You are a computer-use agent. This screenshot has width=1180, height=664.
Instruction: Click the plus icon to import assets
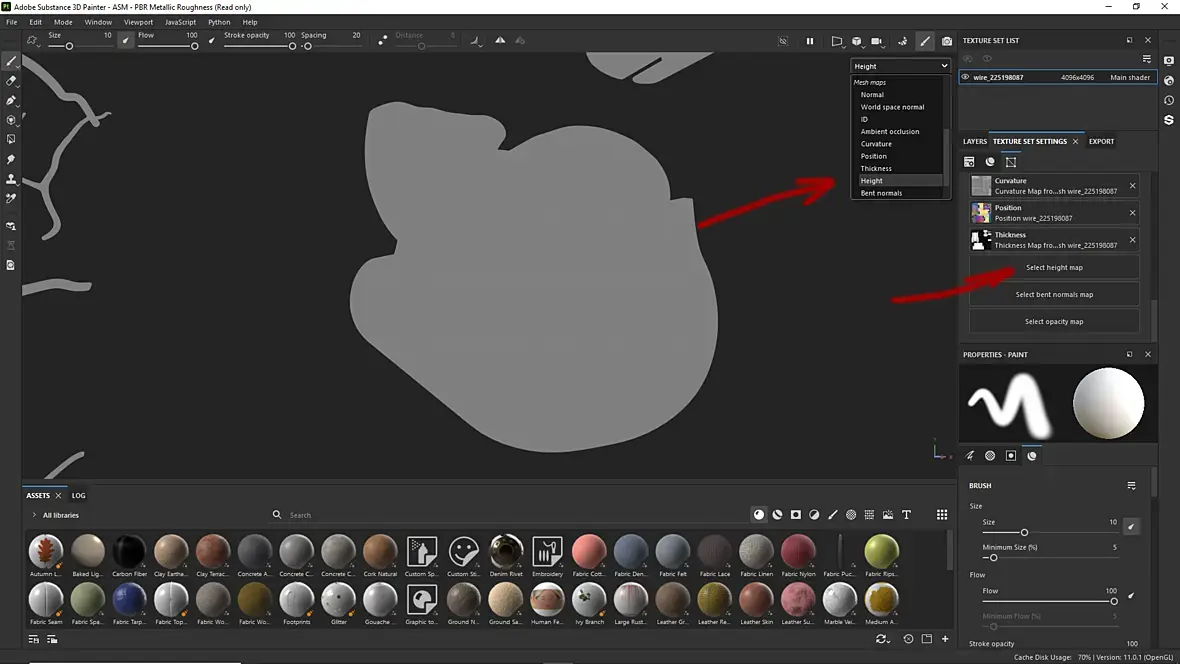point(945,639)
